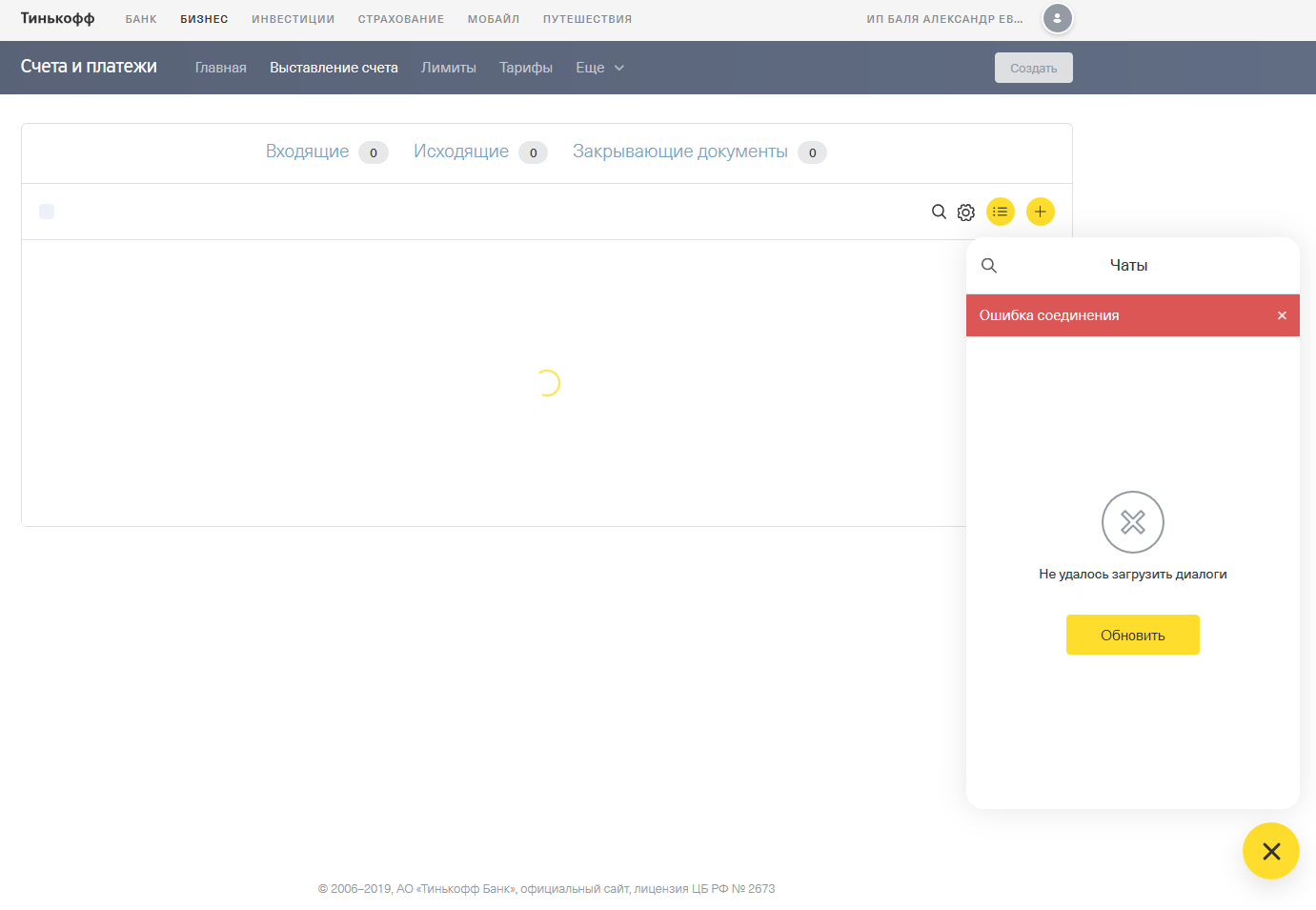Image resolution: width=1316 pixels, height=910 pixels.
Task: Open search in the invoices toolbar
Action: tap(939, 212)
